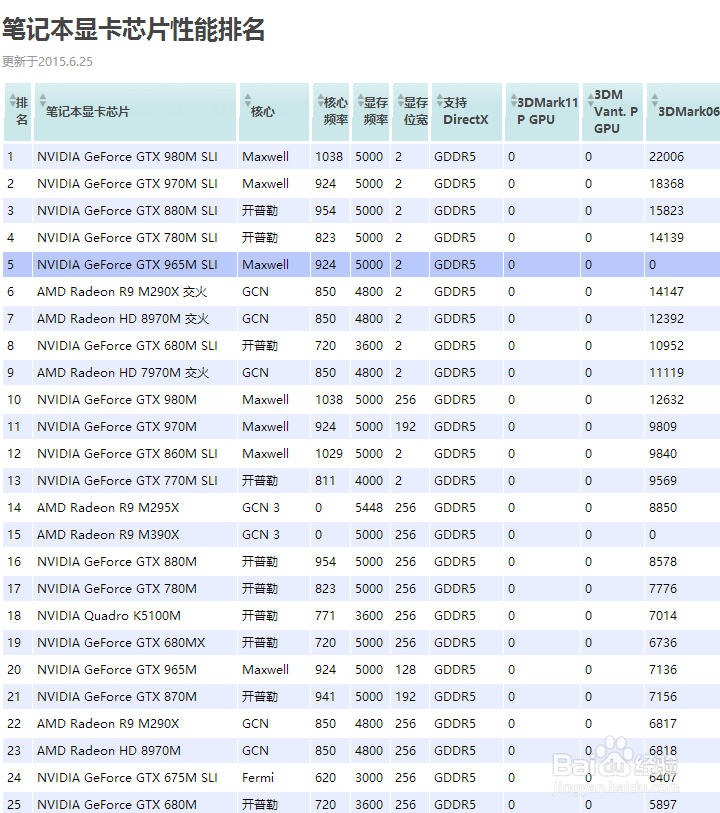Click core clock value 941
The height and width of the screenshot is (813, 720).
point(325,696)
